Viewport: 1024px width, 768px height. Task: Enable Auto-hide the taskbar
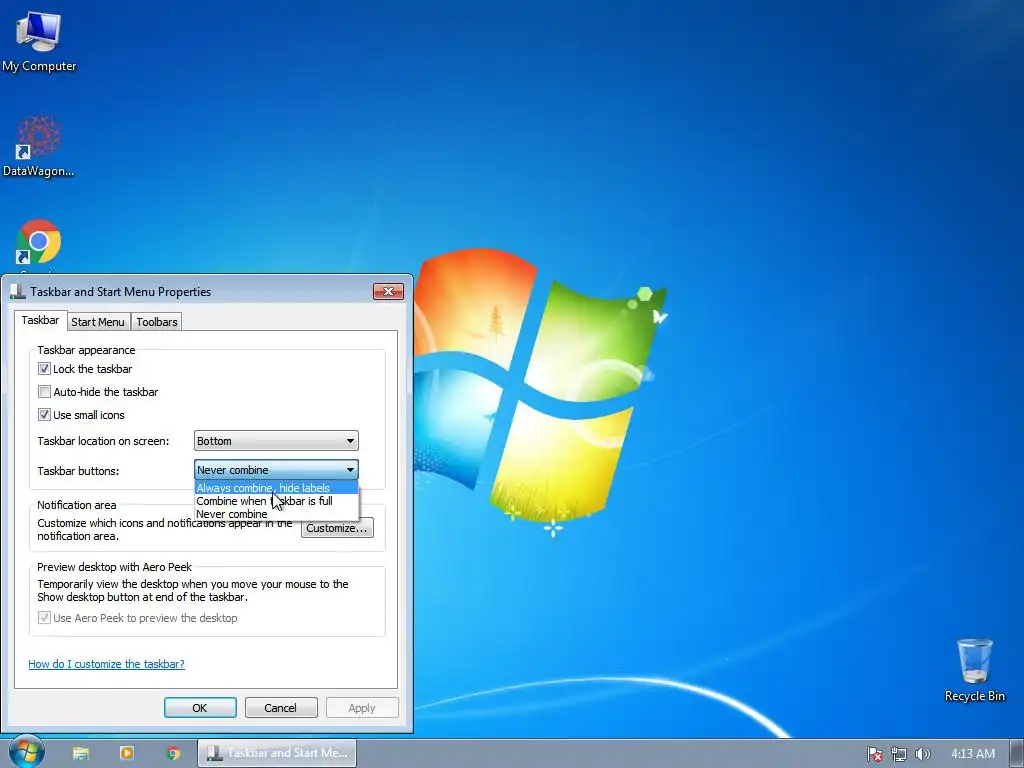[44, 392]
